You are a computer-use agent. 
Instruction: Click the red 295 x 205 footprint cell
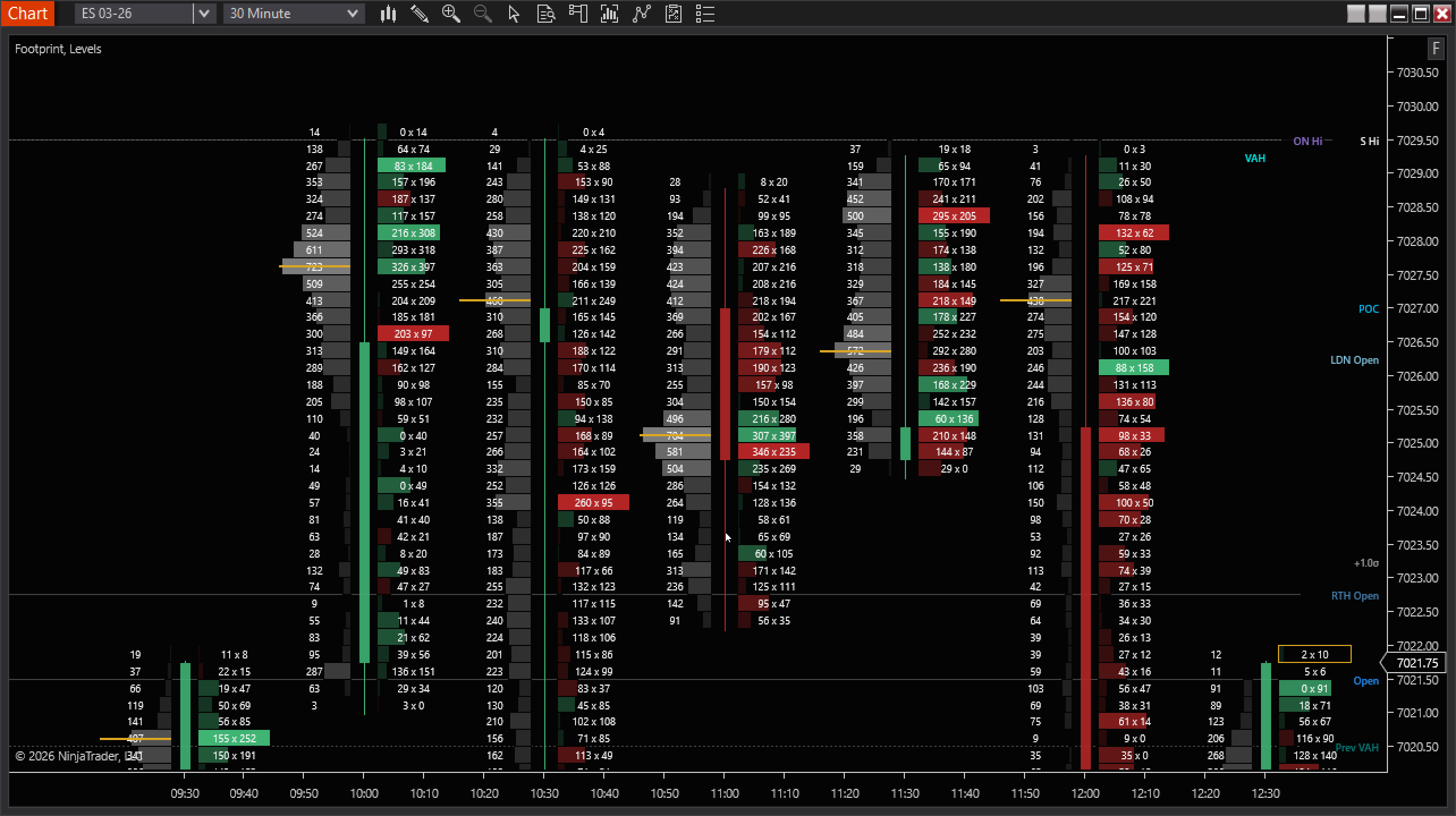coord(954,216)
